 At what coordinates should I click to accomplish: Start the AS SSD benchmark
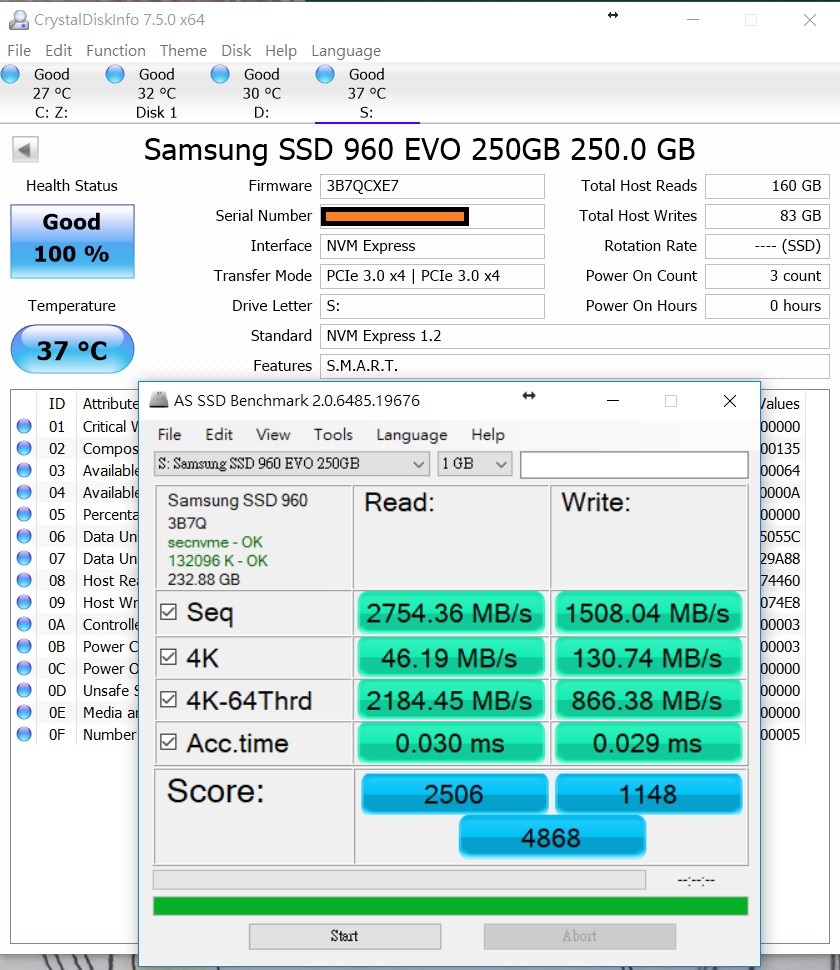point(345,936)
